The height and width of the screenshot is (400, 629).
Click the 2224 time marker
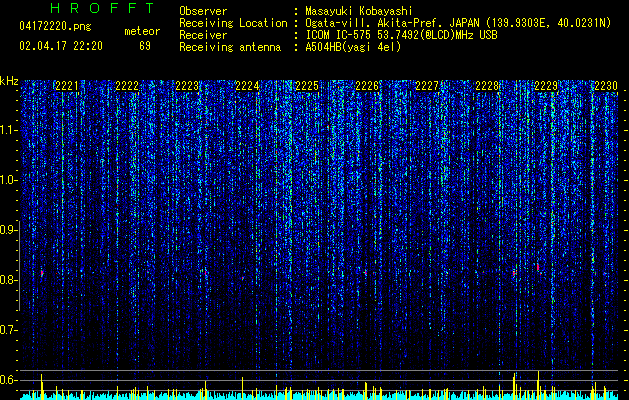pos(247,86)
